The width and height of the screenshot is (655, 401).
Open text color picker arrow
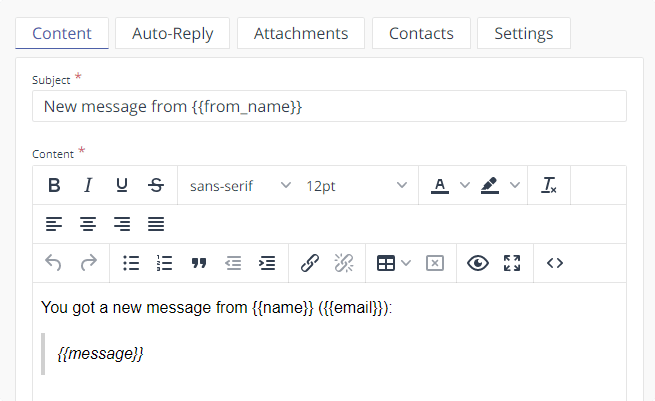(464, 185)
